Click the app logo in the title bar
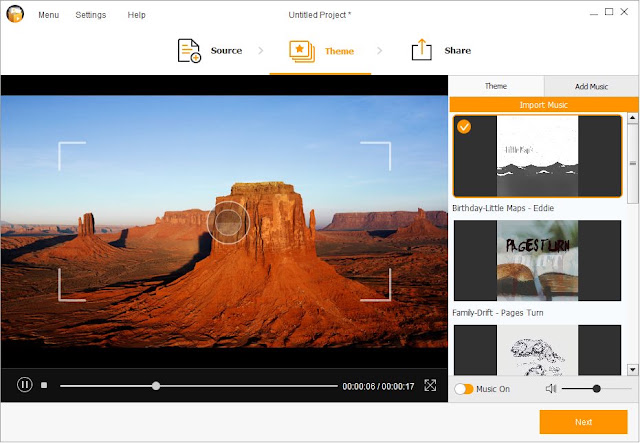The image size is (640, 443). [15, 14]
